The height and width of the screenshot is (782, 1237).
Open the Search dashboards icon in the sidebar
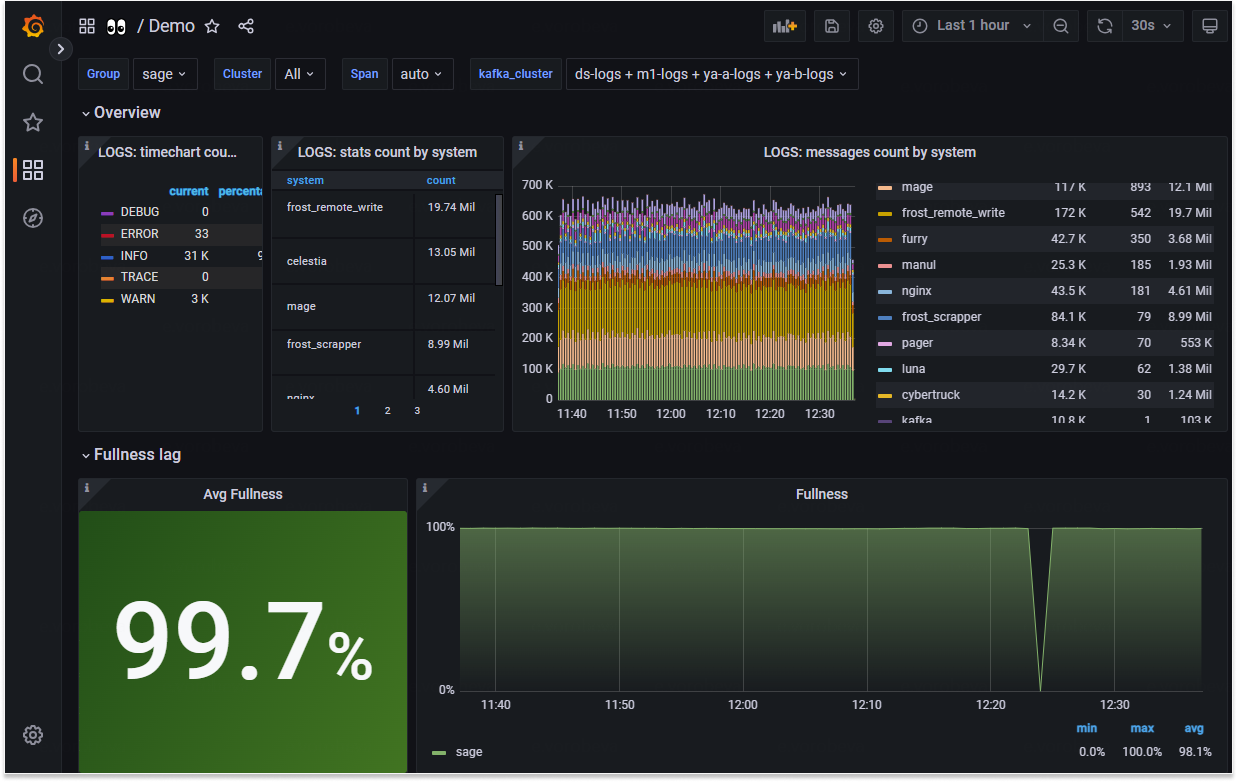tap(33, 74)
